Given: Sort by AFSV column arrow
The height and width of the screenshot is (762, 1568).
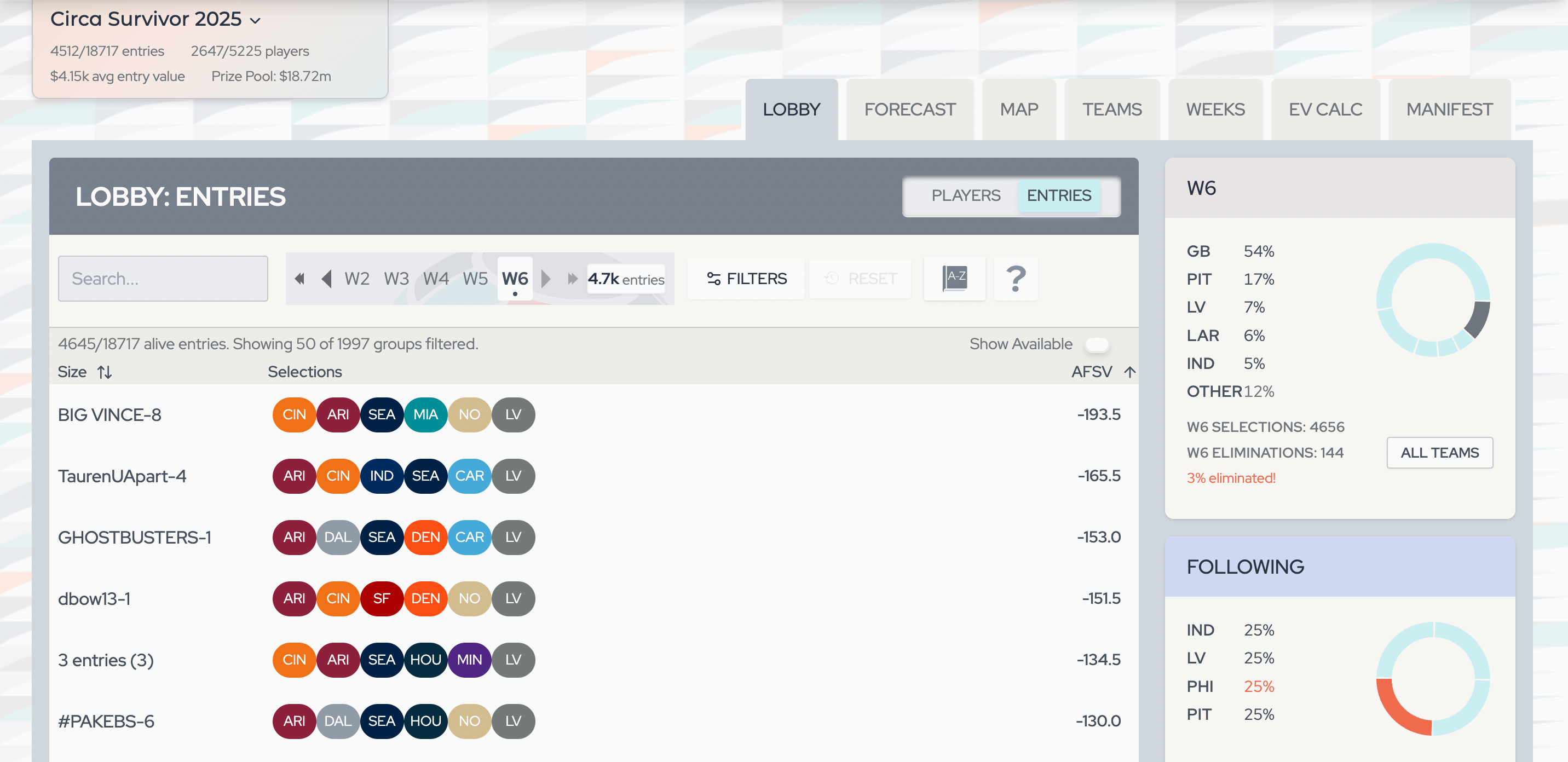Looking at the screenshot, I should 1130,372.
